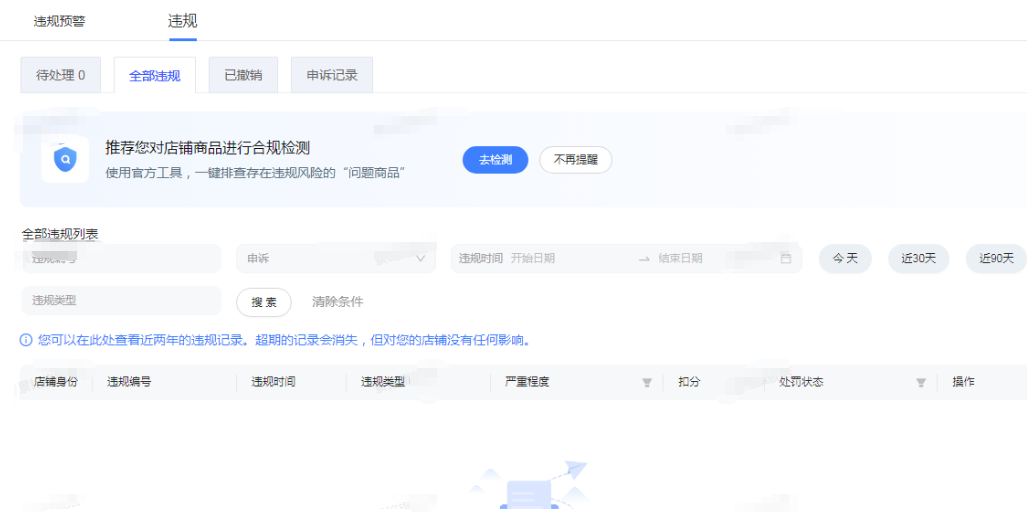Open the 待处理 0 tab

(x=61, y=75)
